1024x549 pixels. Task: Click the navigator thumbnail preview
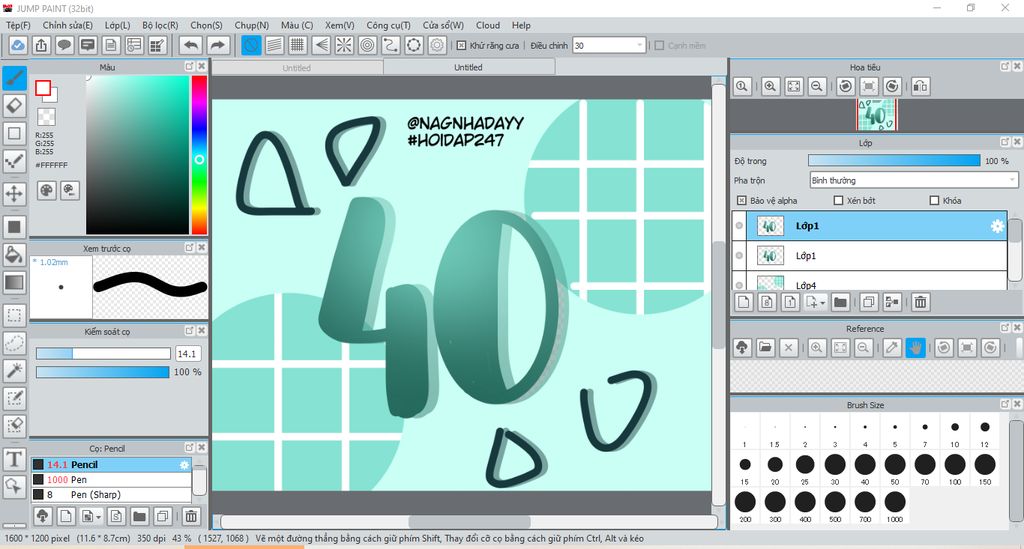876,115
